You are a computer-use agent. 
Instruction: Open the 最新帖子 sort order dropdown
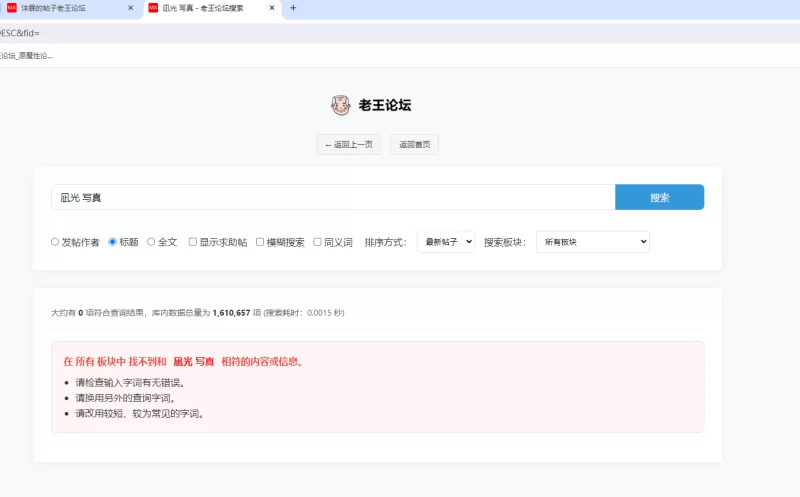pyautogui.click(x=446, y=242)
